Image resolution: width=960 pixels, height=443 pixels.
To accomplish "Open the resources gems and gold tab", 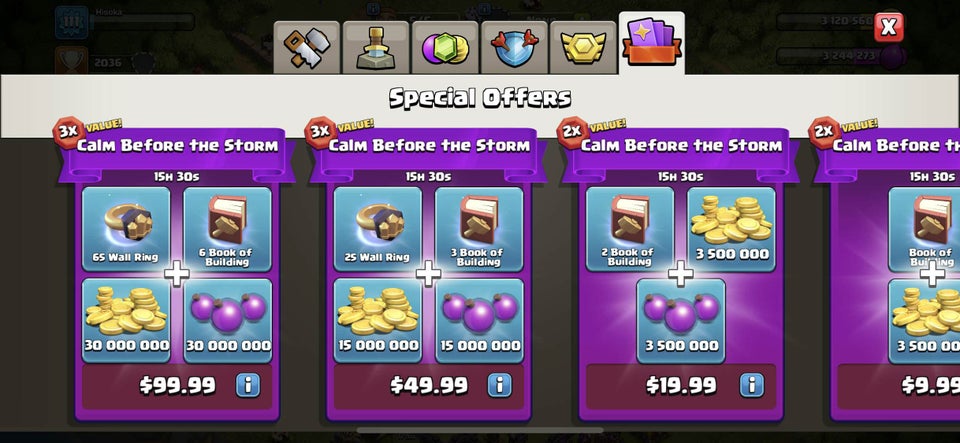I will tap(445, 48).
